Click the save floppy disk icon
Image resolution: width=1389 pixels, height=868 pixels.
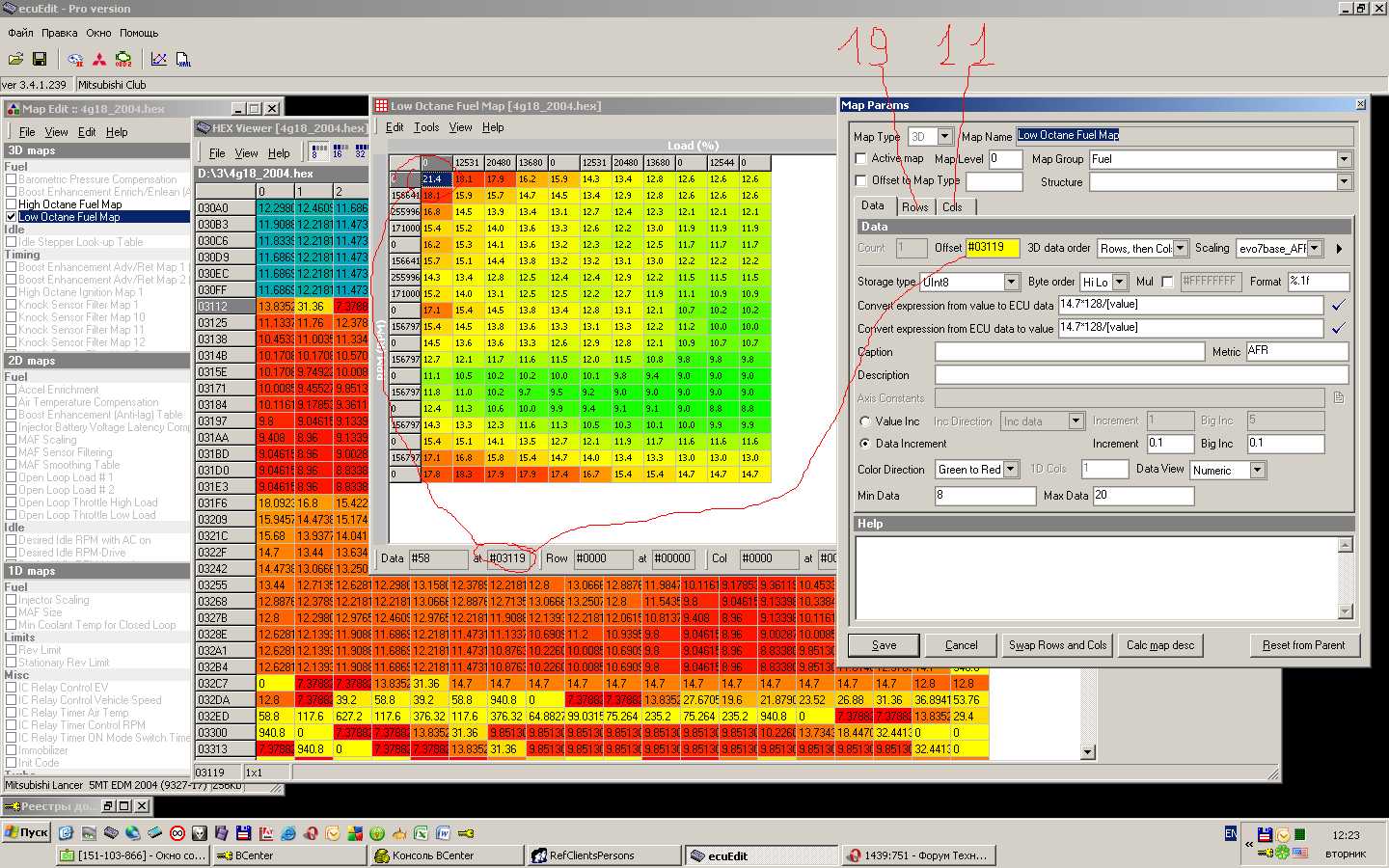tap(40, 60)
